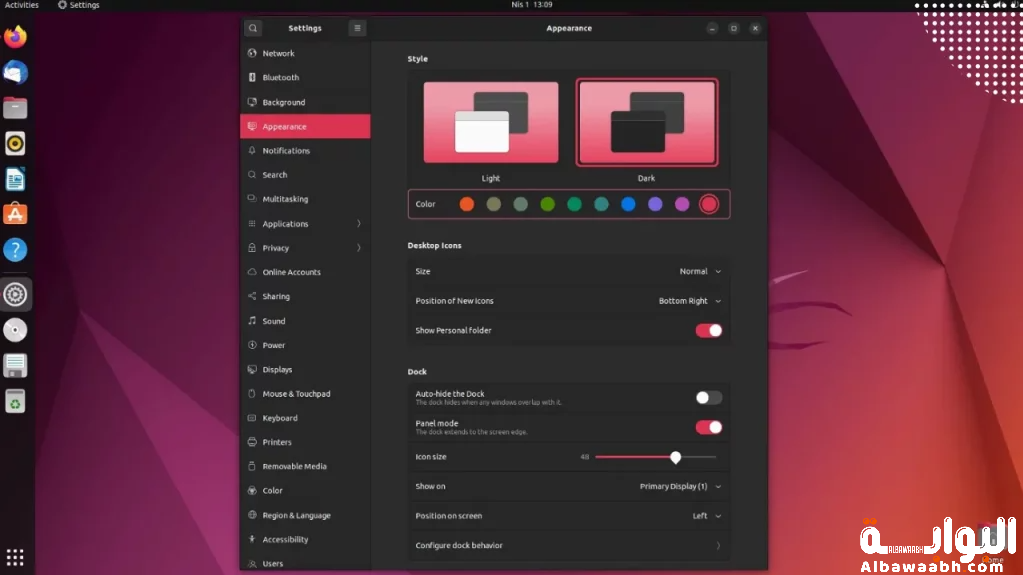This screenshot has height=575, width=1023.
Task: Open the Help icon in the dock
Action: (x=15, y=250)
